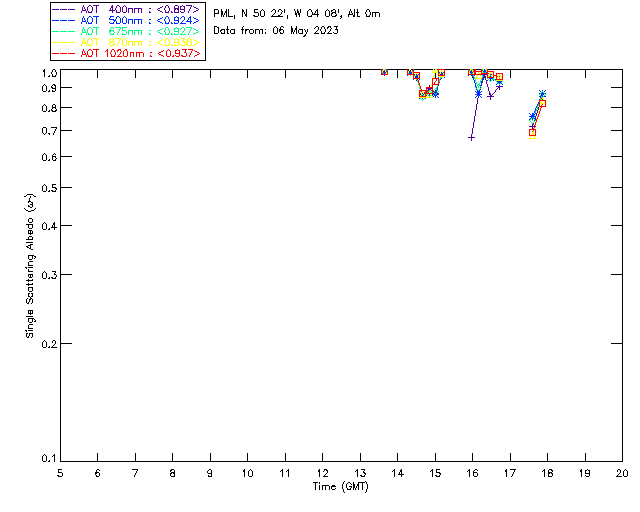The image size is (640, 512).
Task: Click the blue dashed line sample in the legend
Action: [64, 21]
